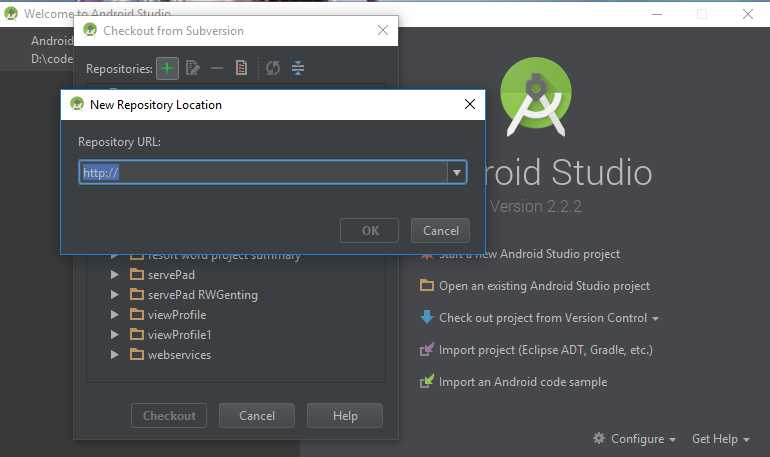This screenshot has height=457, width=770.
Task: Close the Checkout from Subversion dialog
Action: pyautogui.click(x=383, y=30)
